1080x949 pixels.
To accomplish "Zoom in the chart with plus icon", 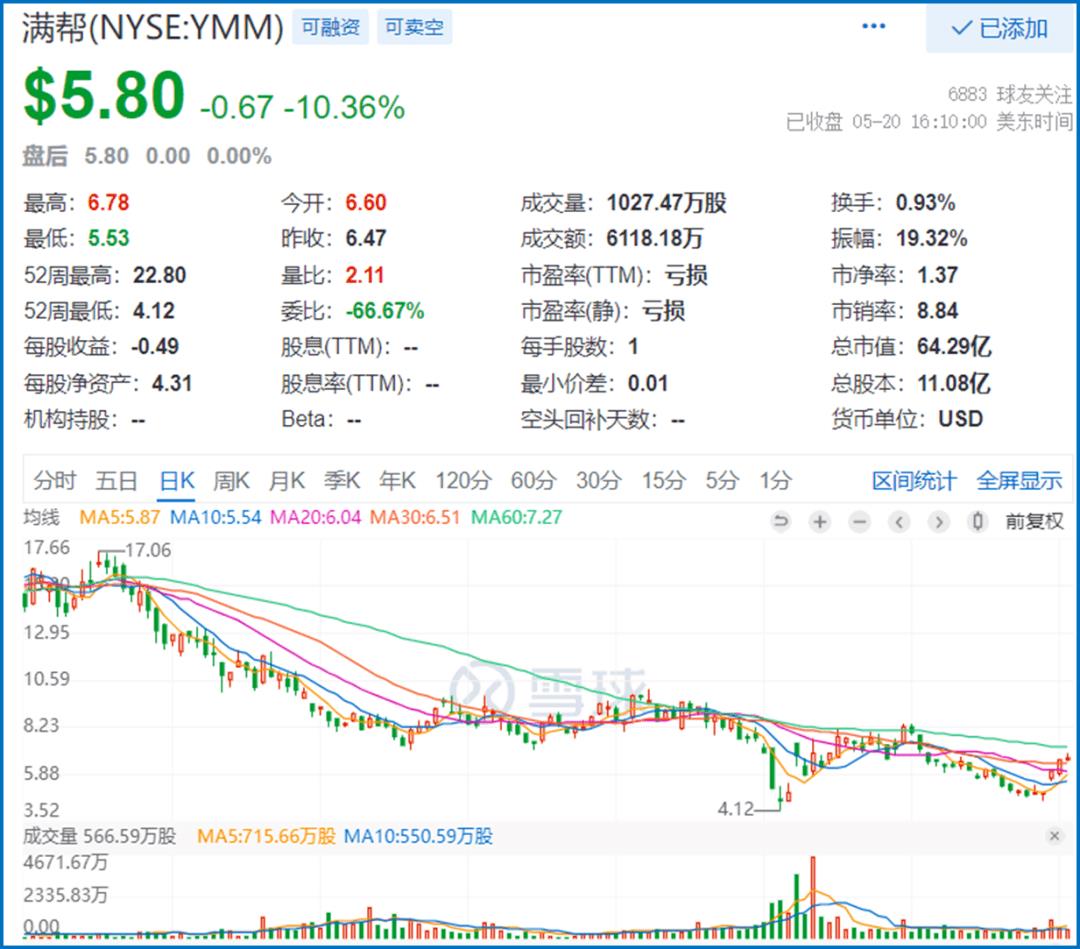I will pyautogui.click(x=820, y=521).
